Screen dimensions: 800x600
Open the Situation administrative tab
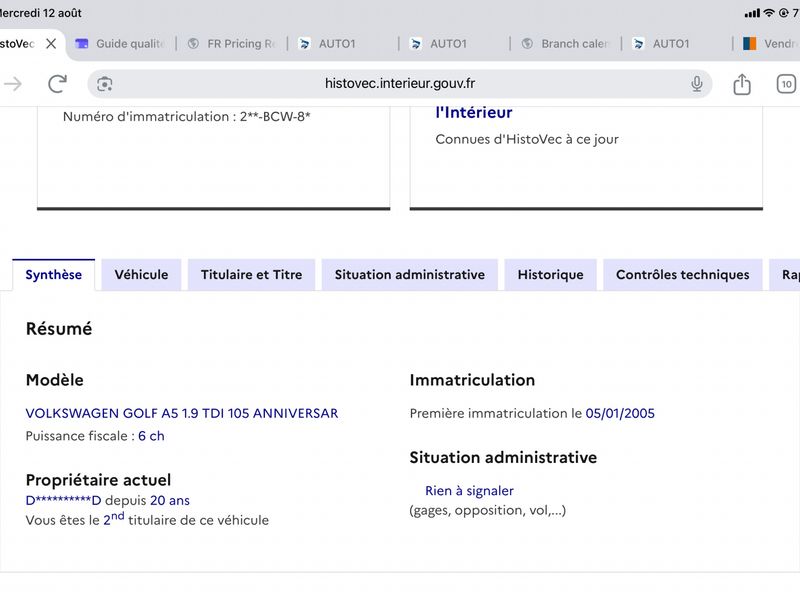pos(410,275)
